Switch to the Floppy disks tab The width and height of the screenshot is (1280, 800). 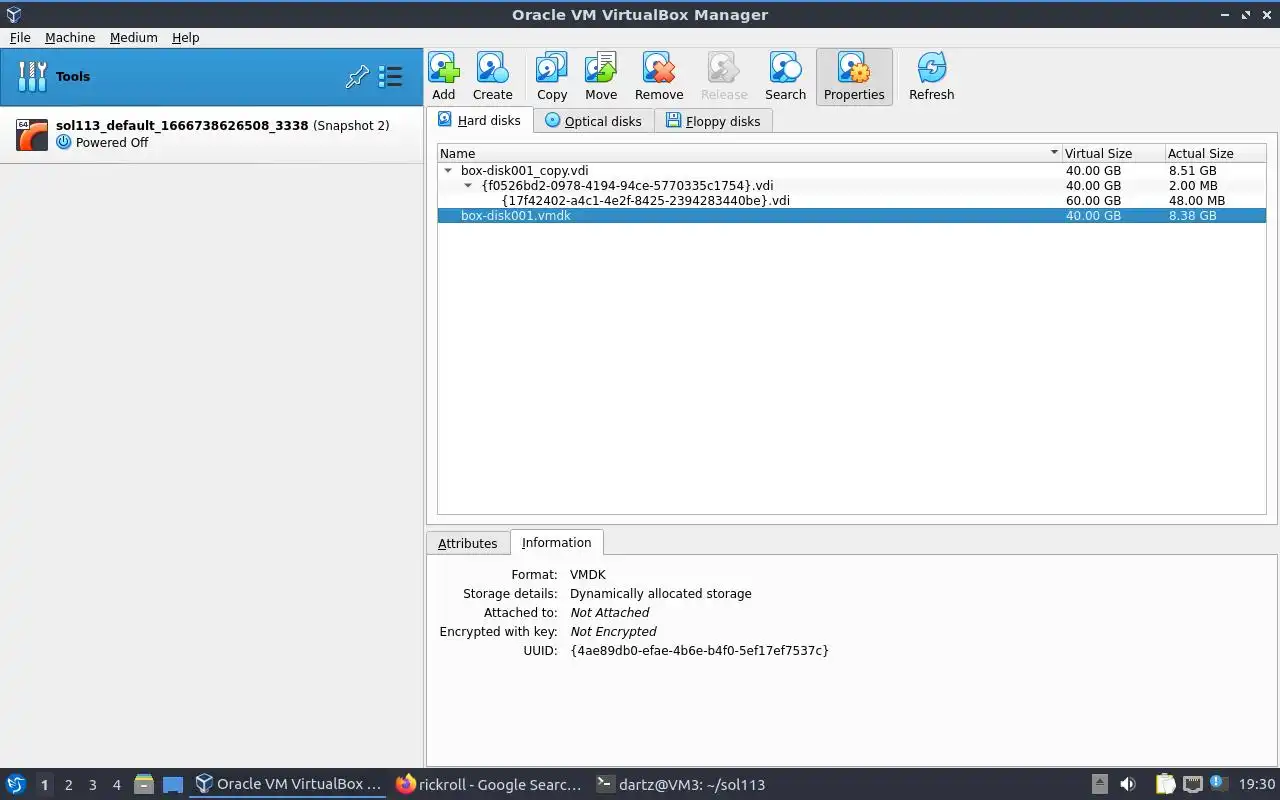(x=713, y=121)
